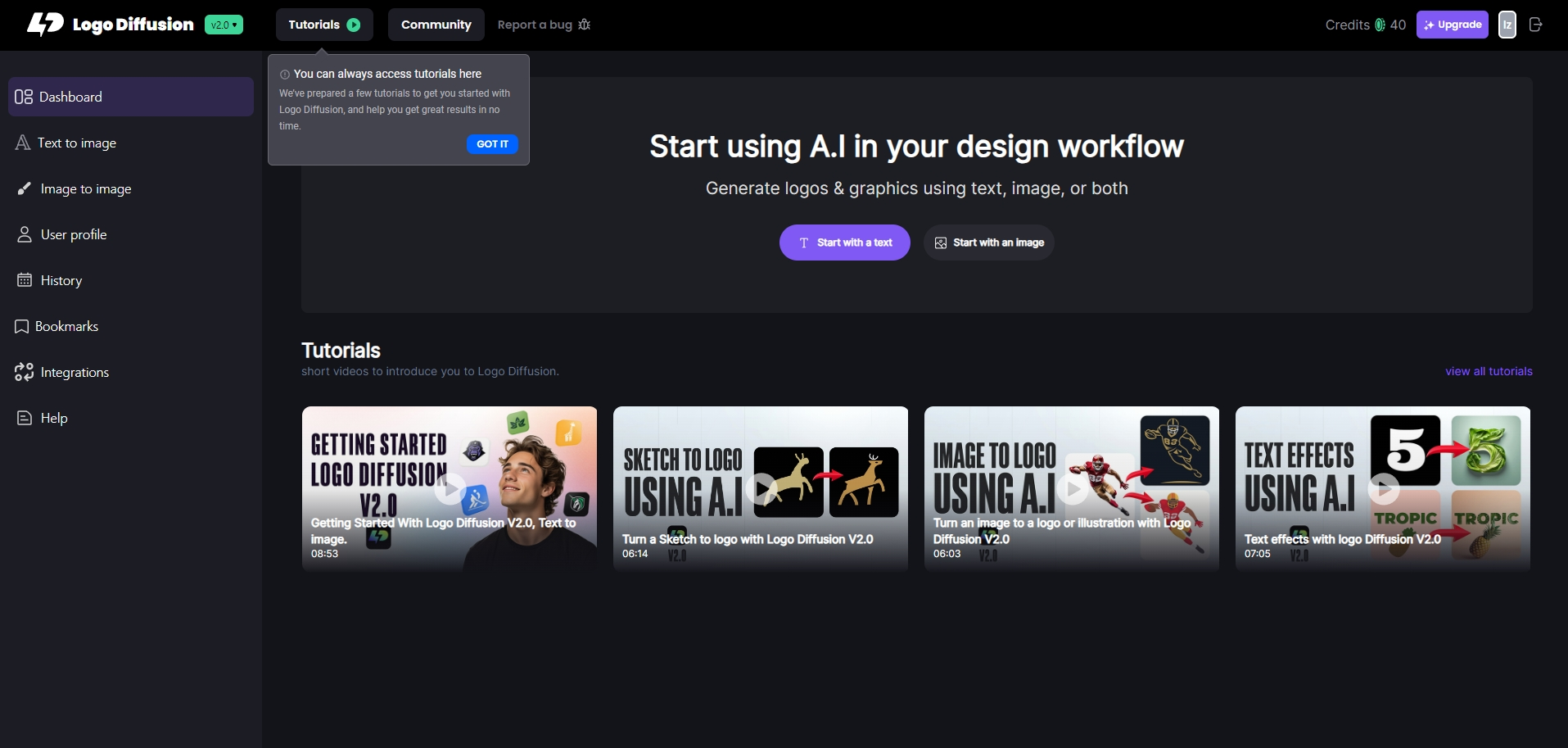Image resolution: width=1568 pixels, height=748 pixels.
Task: Click the Credits coin icon
Action: point(1380,25)
